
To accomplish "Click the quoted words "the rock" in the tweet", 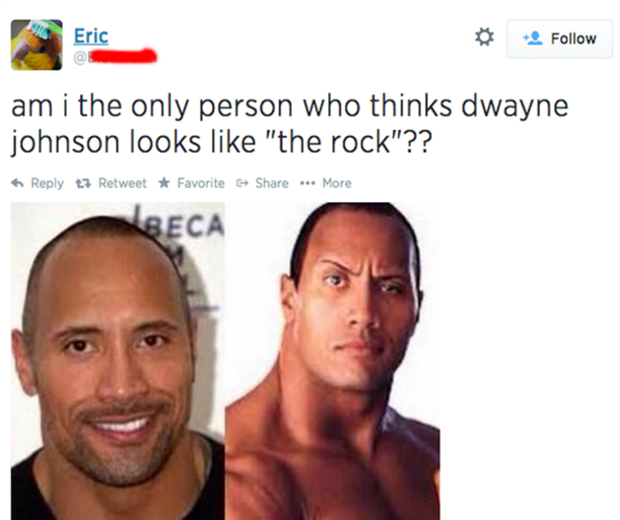I will [335, 142].
